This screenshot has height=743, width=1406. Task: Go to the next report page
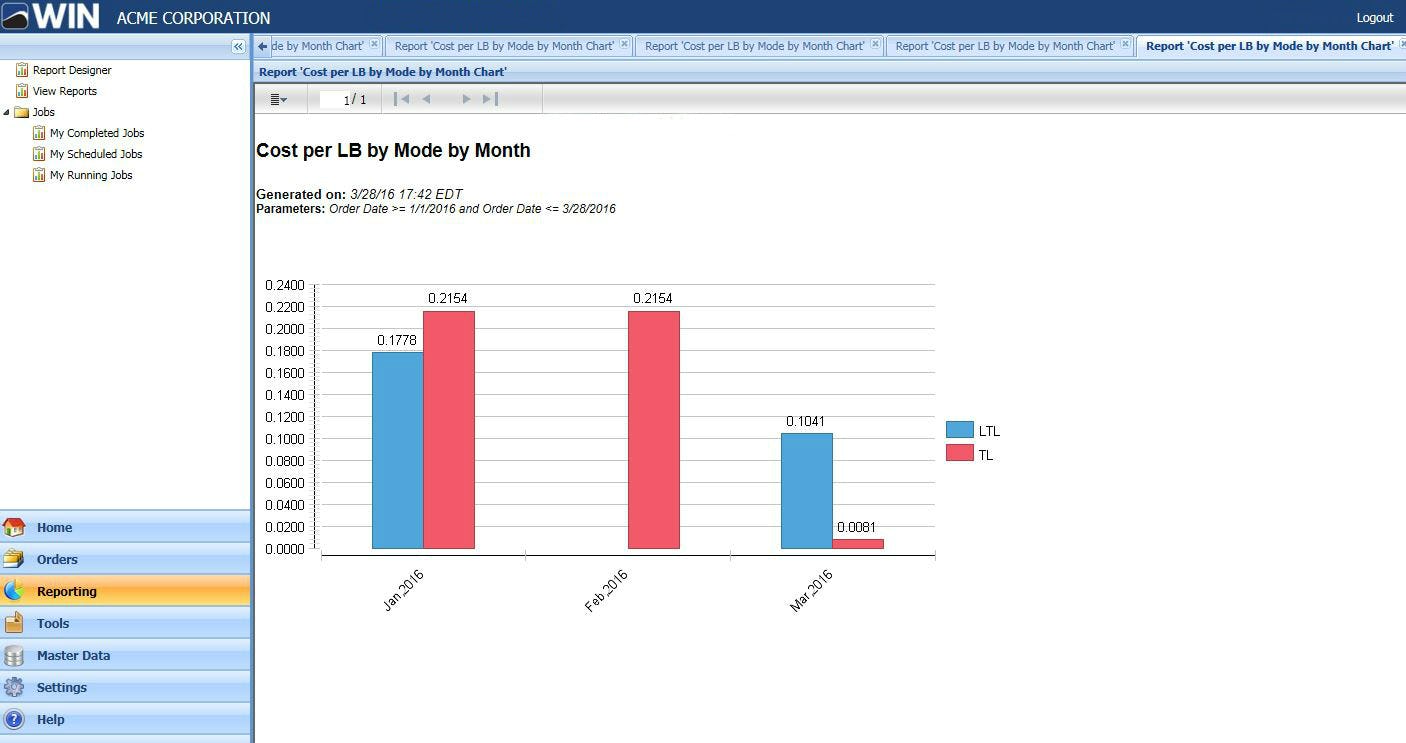pos(465,99)
